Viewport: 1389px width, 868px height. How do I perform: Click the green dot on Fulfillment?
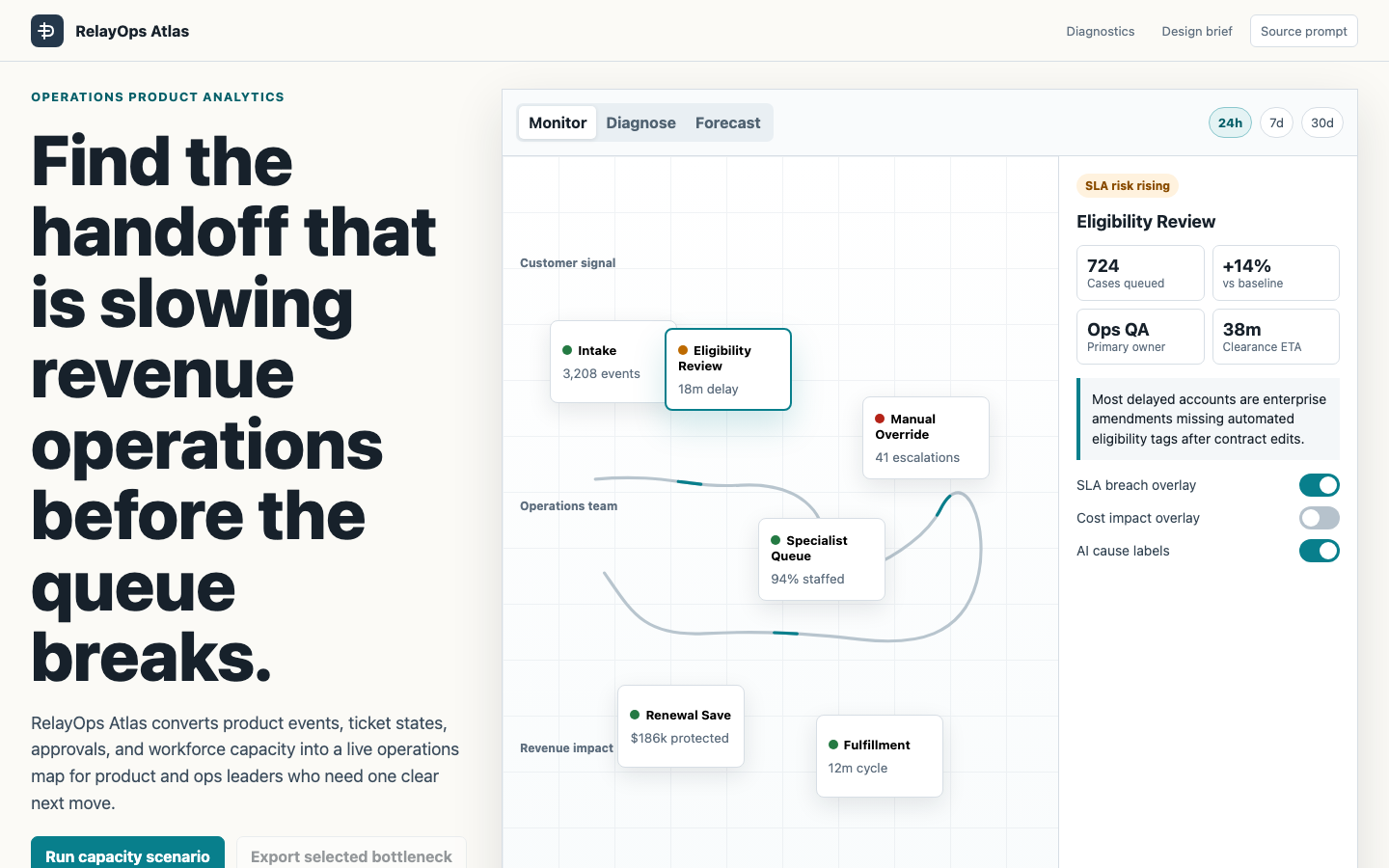pyautogui.click(x=833, y=745)
